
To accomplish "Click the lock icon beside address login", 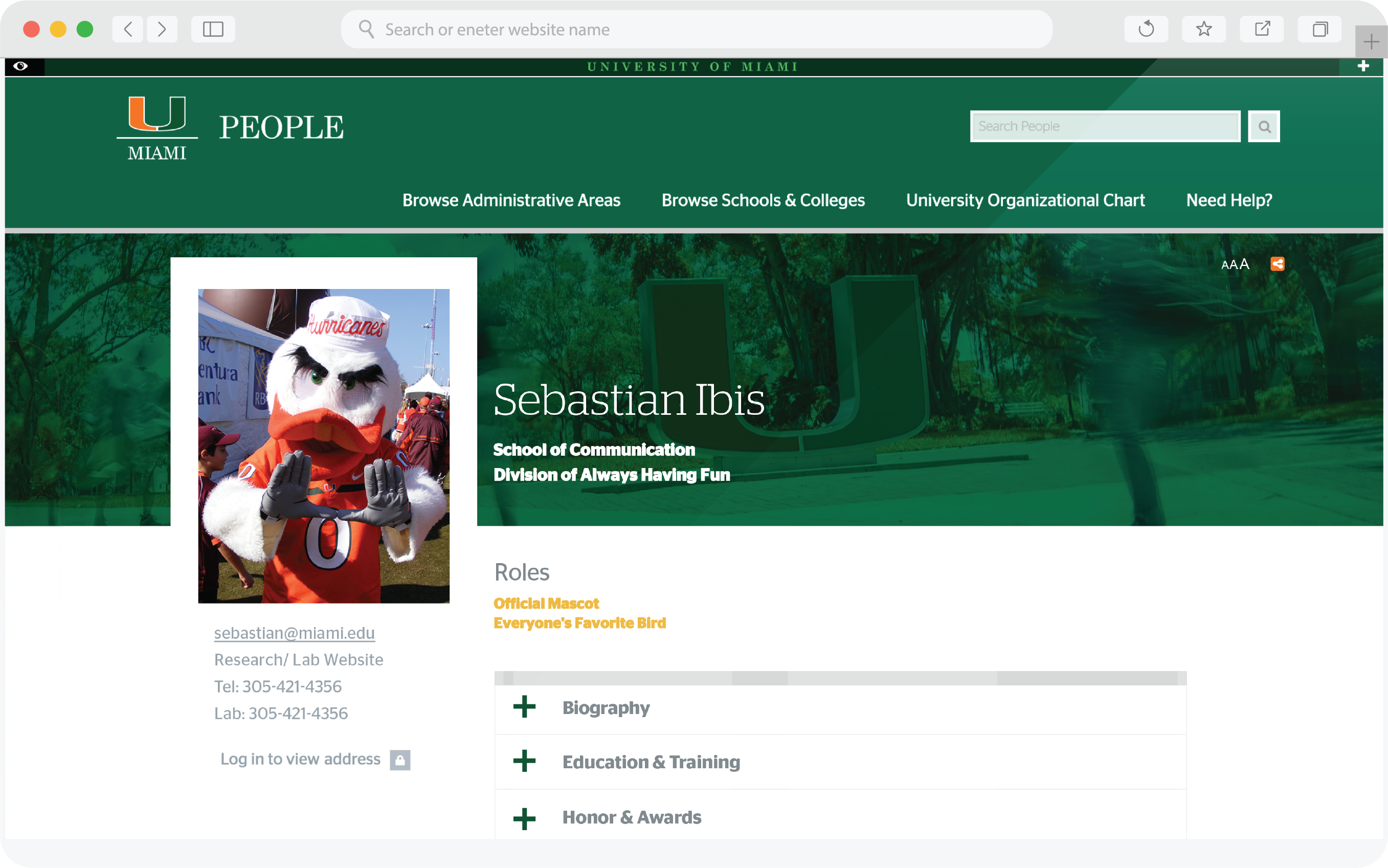I will pos(400,760).
